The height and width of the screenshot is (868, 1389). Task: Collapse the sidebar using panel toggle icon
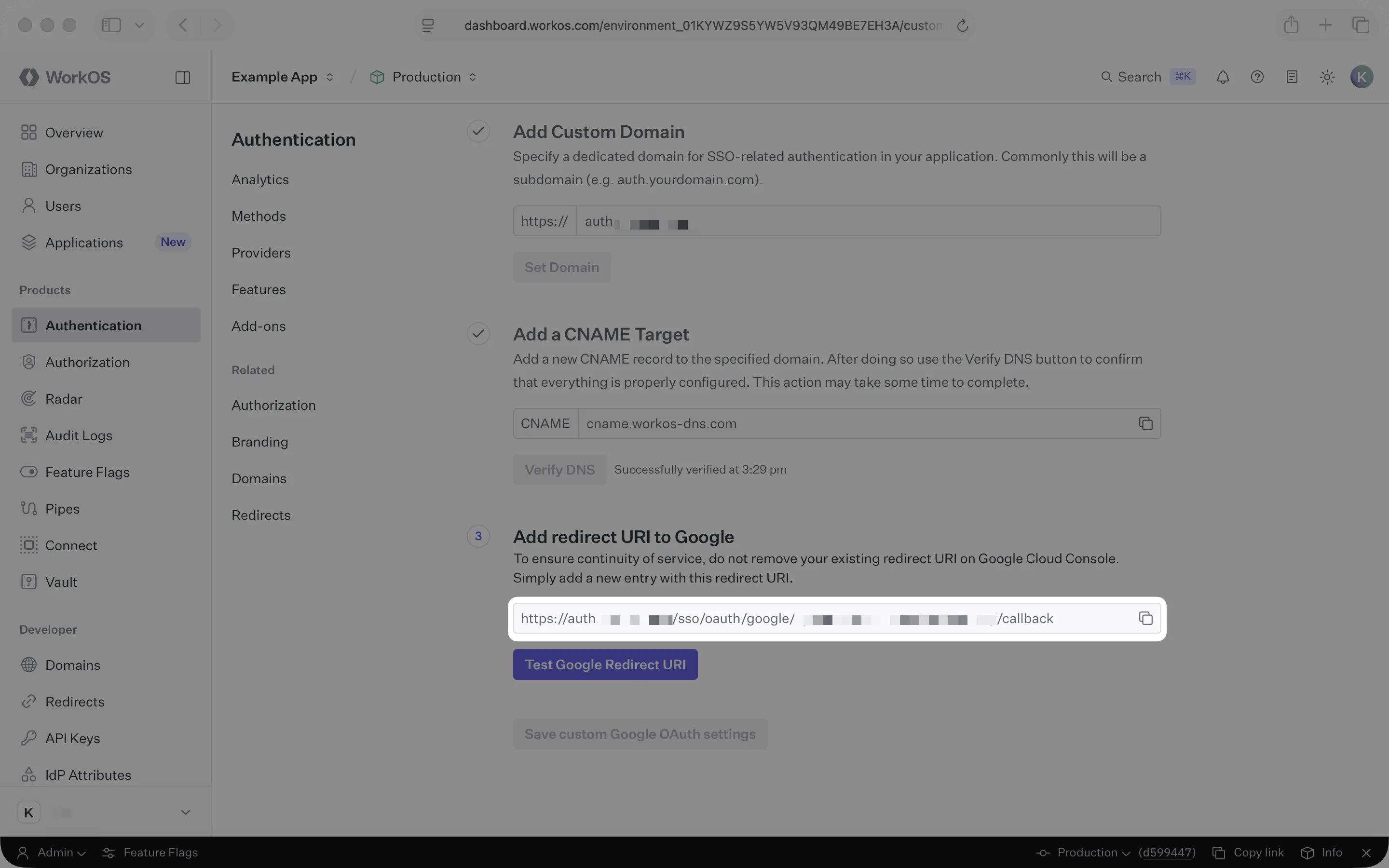[x=182, y=77]
